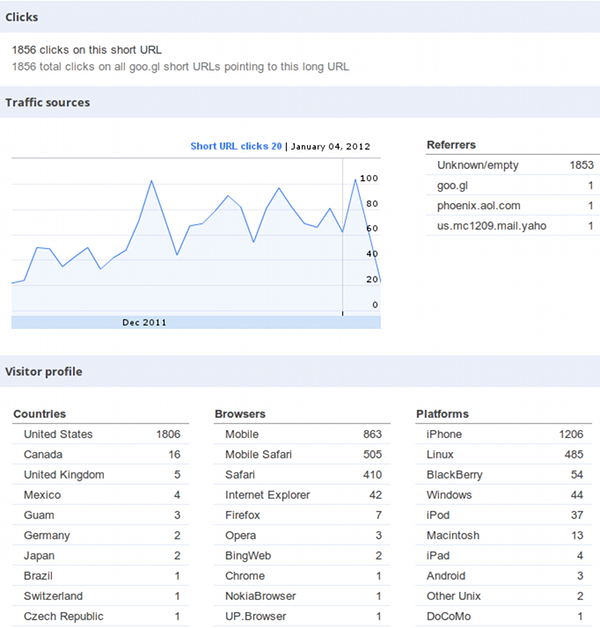Screen dimensions: 600x628
Task: Click the Mobile Safari browser row
Action: pyautogui.click(x=302, y=455)
